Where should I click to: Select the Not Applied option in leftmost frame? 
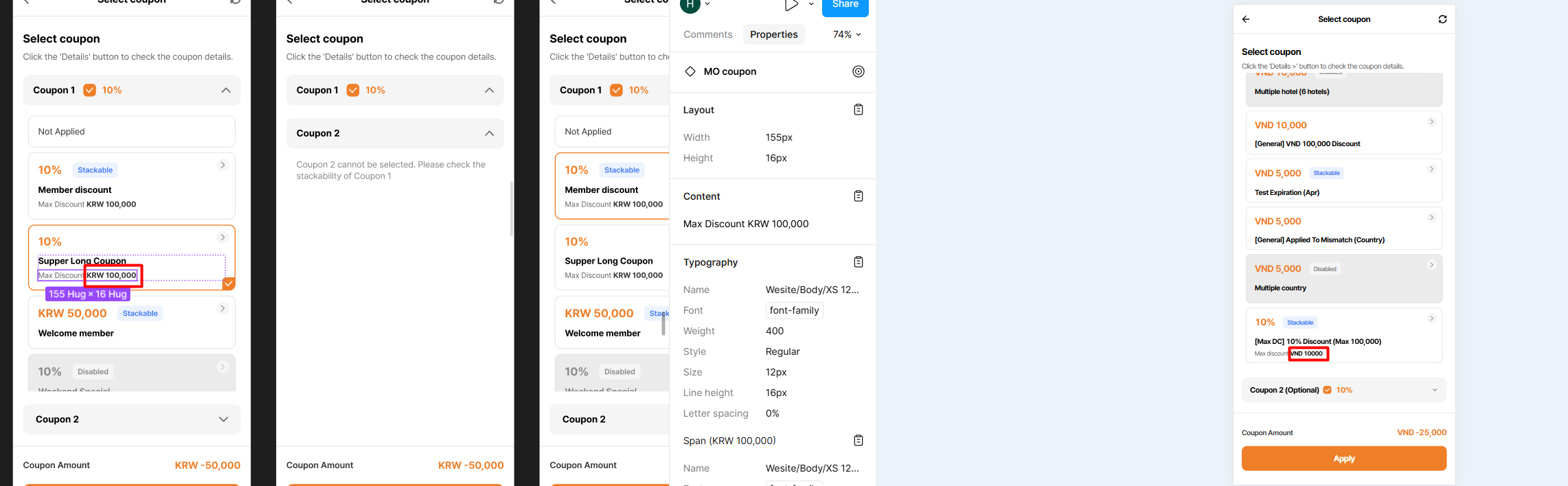pos(131,131)
